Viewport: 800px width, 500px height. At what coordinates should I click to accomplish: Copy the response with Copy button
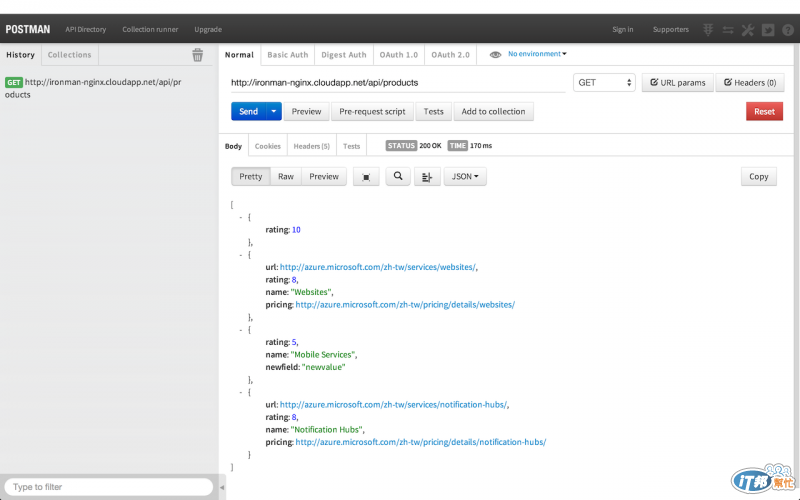(x=759, y=177)
